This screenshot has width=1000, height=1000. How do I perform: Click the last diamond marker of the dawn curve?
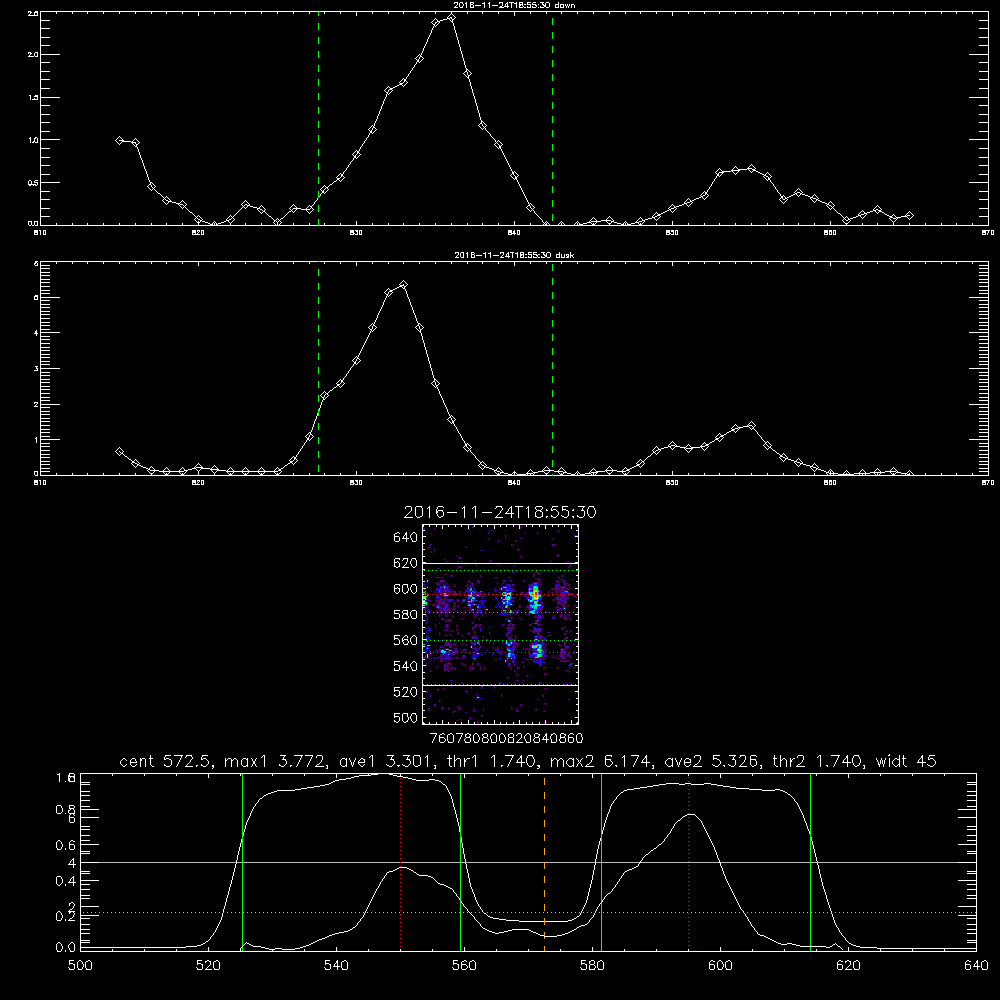[909, 216]
